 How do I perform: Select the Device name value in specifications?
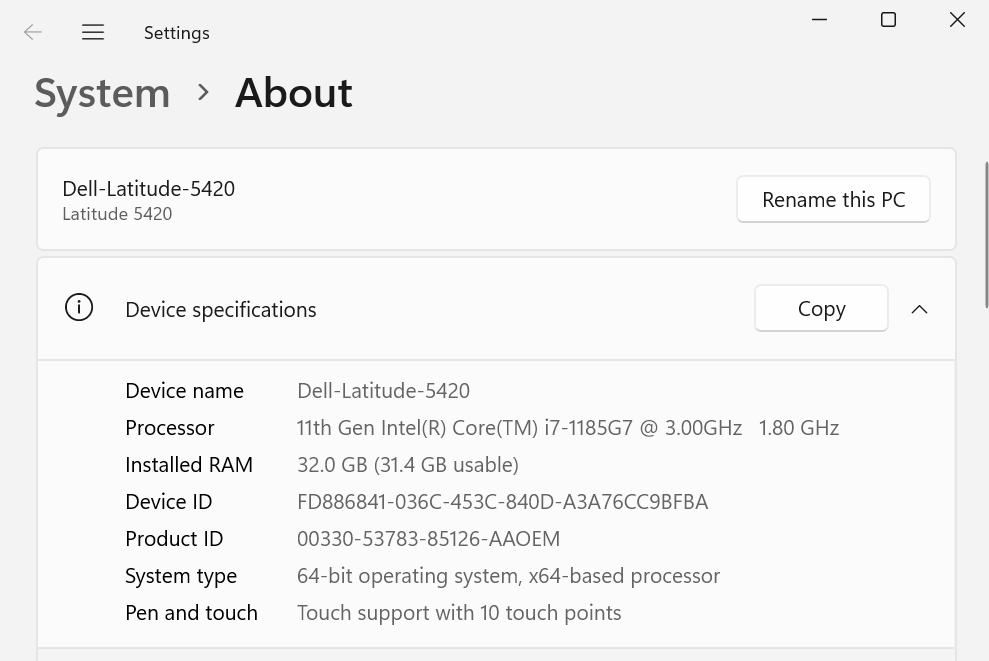click(x=383, y=391)
